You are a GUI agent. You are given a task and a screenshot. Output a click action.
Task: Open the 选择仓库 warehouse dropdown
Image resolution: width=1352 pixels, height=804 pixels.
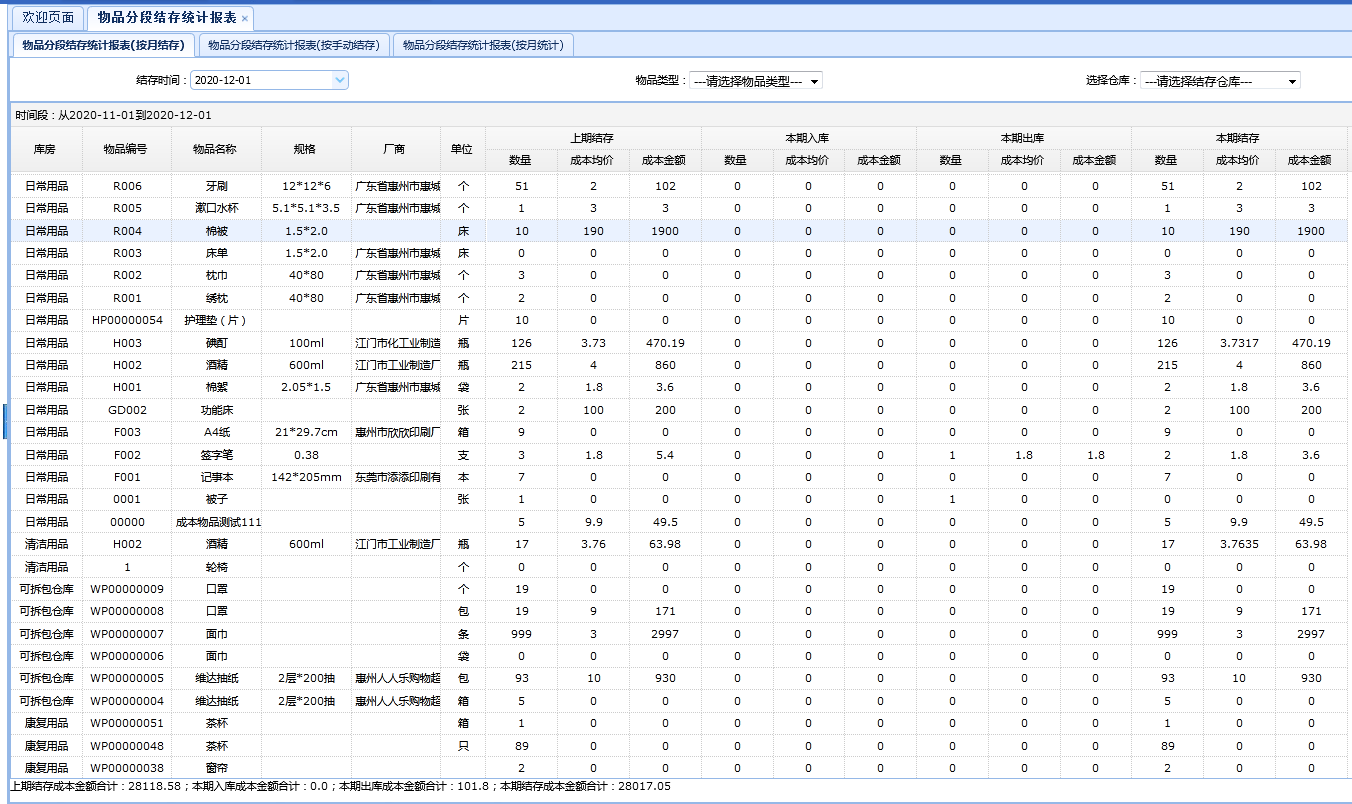pyautogui.click(x=1220, y=81)
